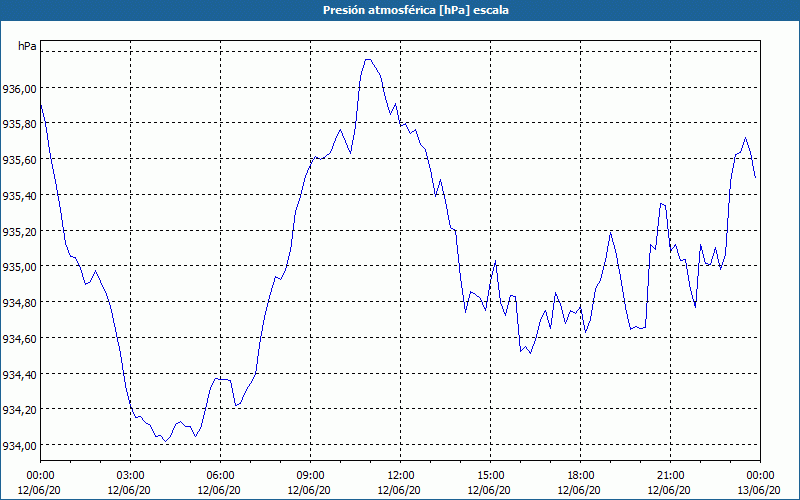Click the 21:00 time label

[x=670, y=476]
